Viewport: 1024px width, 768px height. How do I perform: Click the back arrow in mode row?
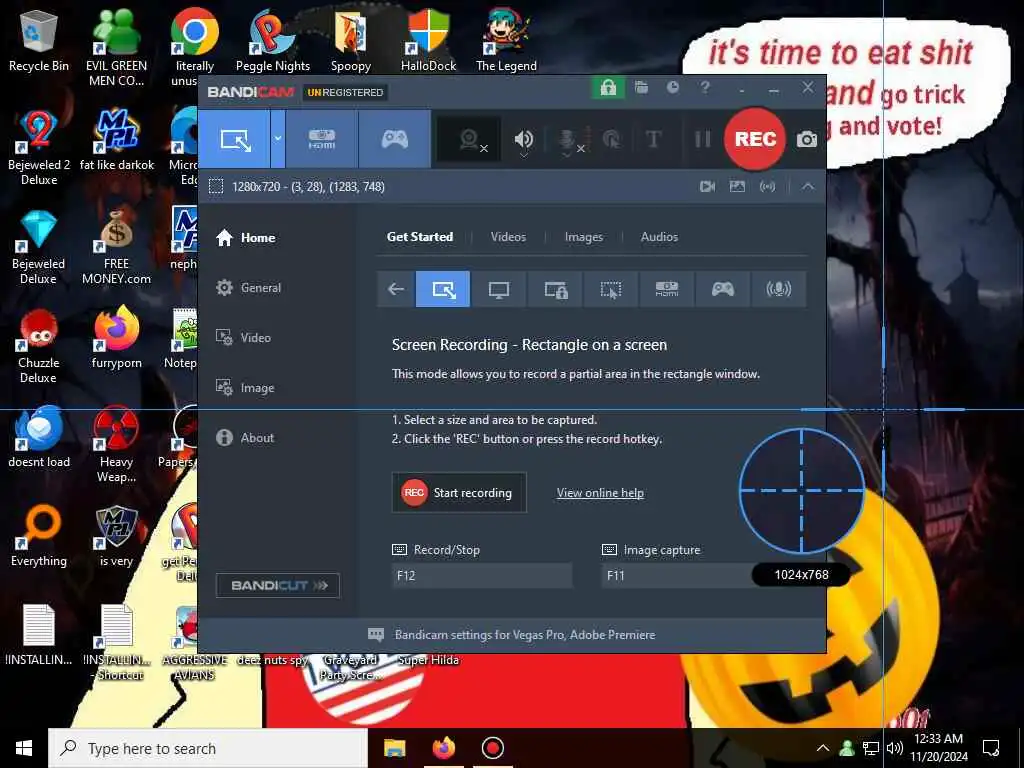point(396,289)
